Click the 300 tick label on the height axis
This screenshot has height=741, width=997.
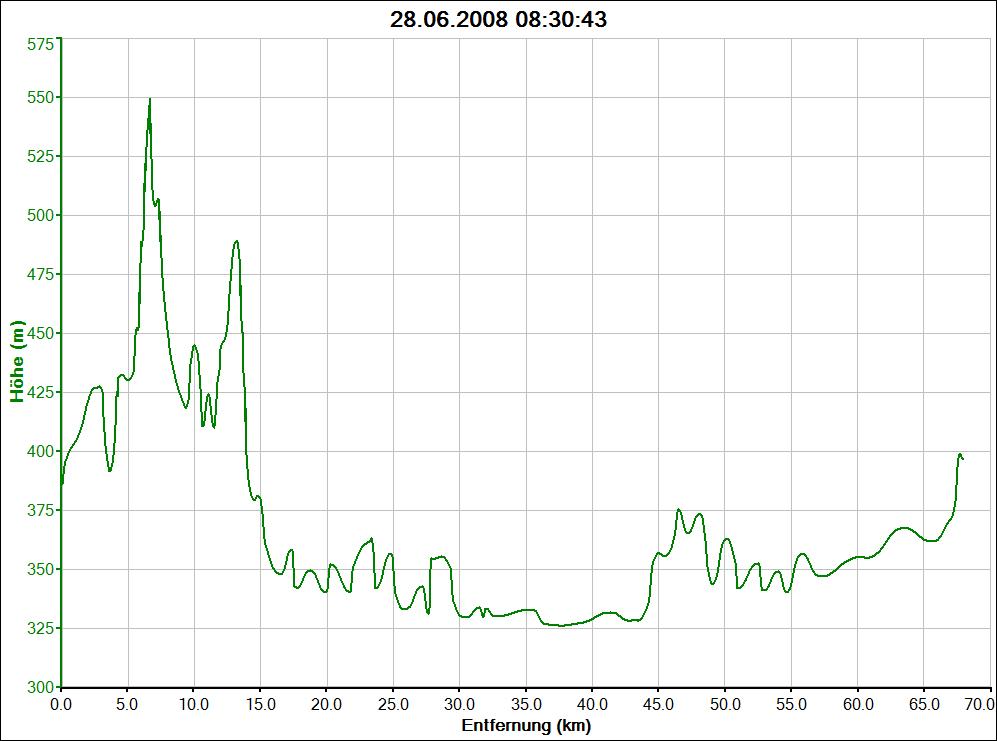(38, 687)
